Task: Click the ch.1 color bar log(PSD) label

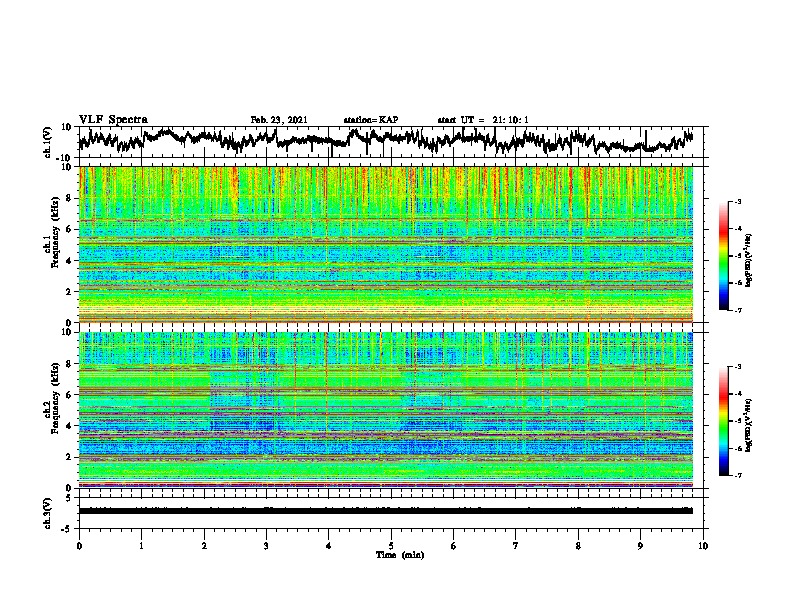Action: point(749,260)
